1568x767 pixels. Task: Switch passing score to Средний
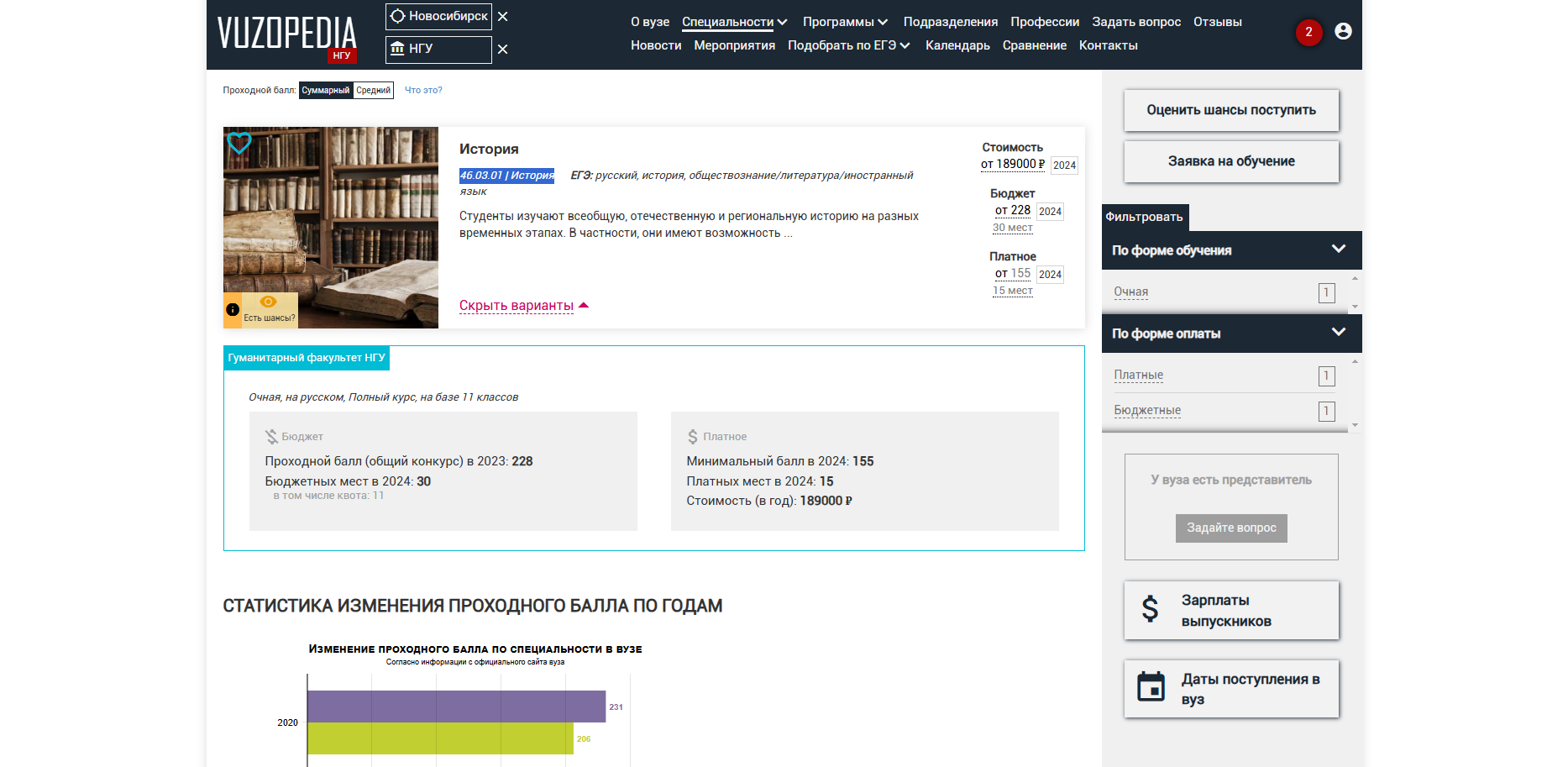click(x=374, y=91)
